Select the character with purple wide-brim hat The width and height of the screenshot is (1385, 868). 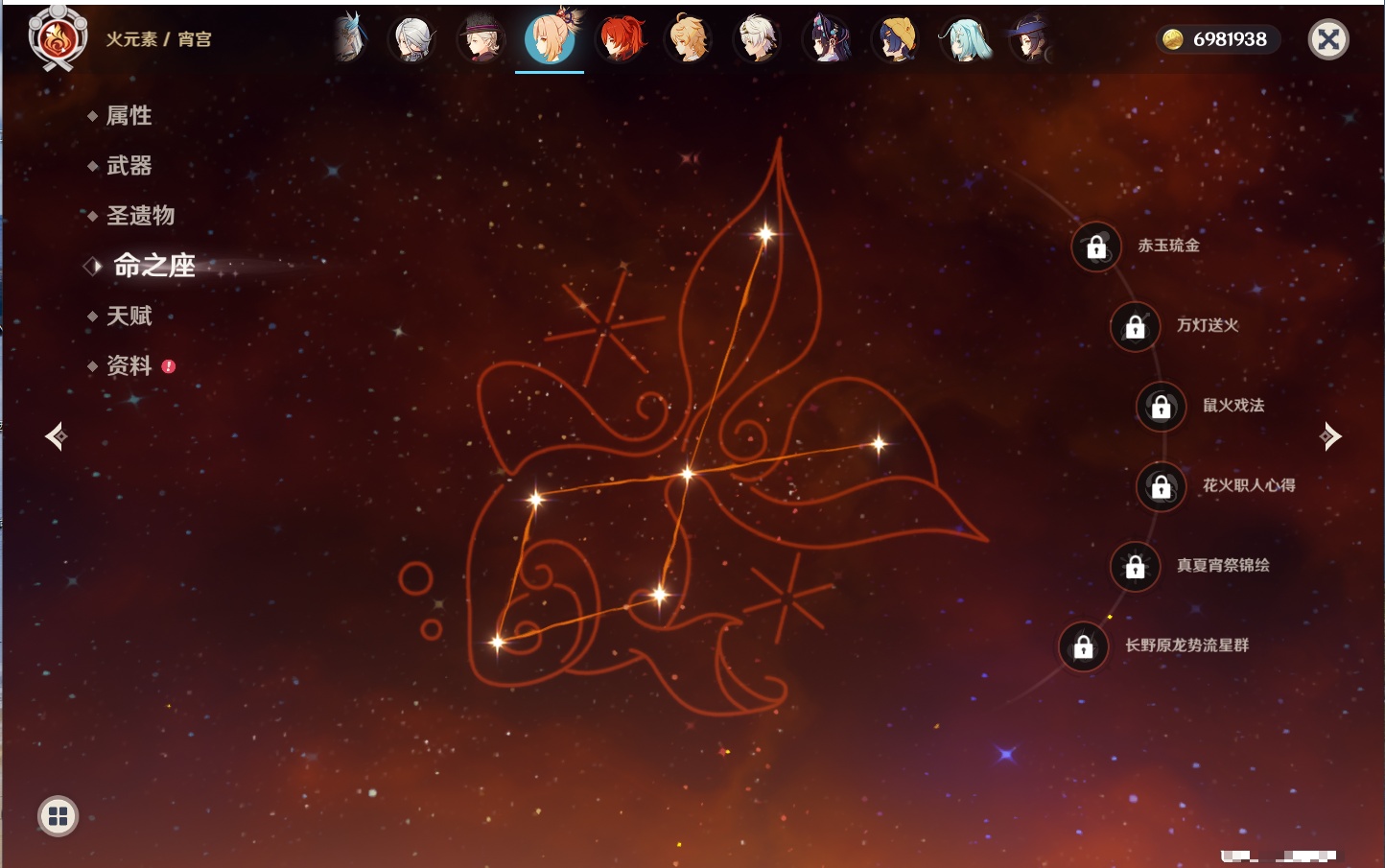pos(1032,39)
